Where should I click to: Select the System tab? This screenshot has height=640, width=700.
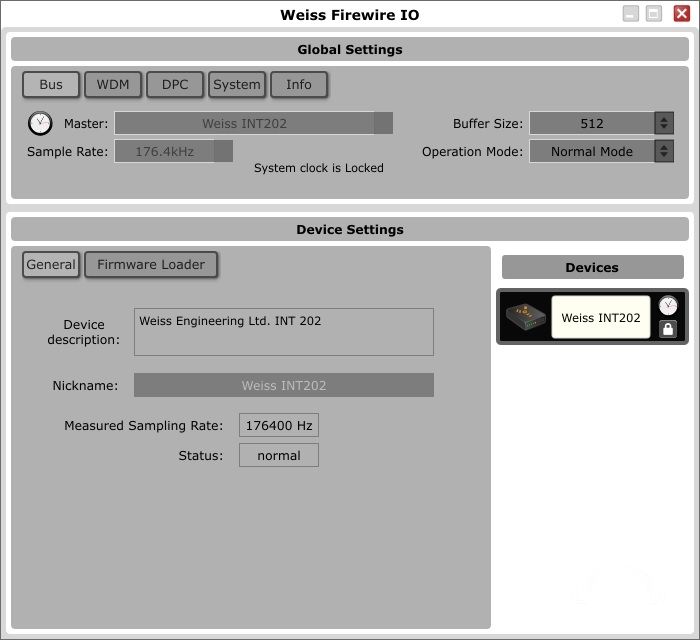coord(237,84)
